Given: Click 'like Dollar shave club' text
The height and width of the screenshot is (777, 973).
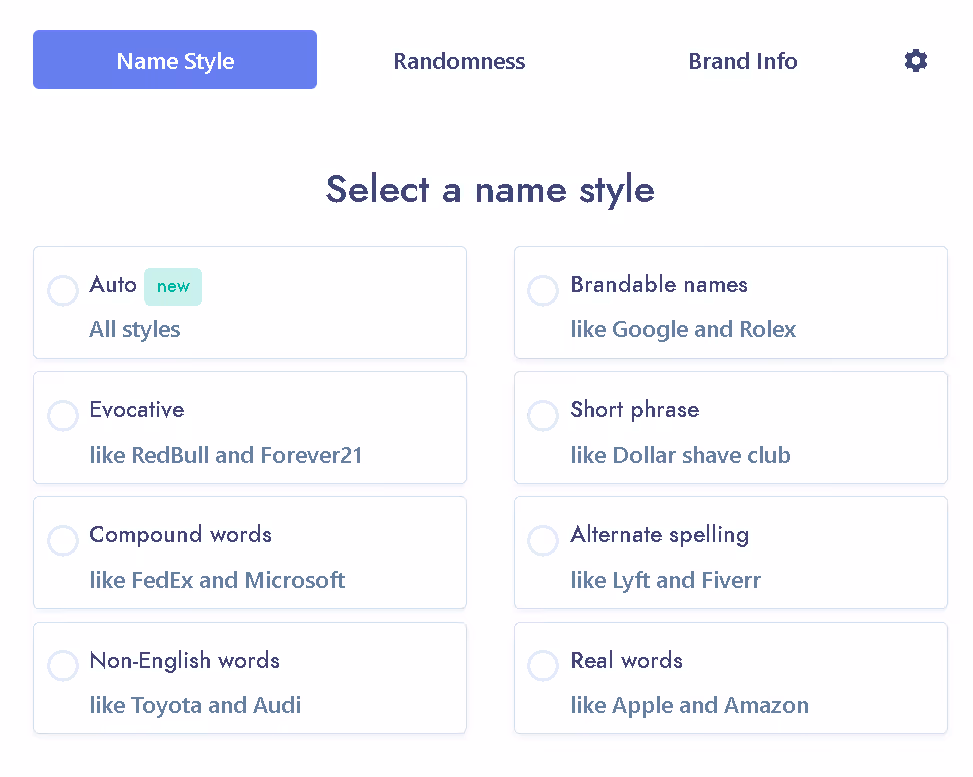Looking at the screenshot, I should (681, 455).
